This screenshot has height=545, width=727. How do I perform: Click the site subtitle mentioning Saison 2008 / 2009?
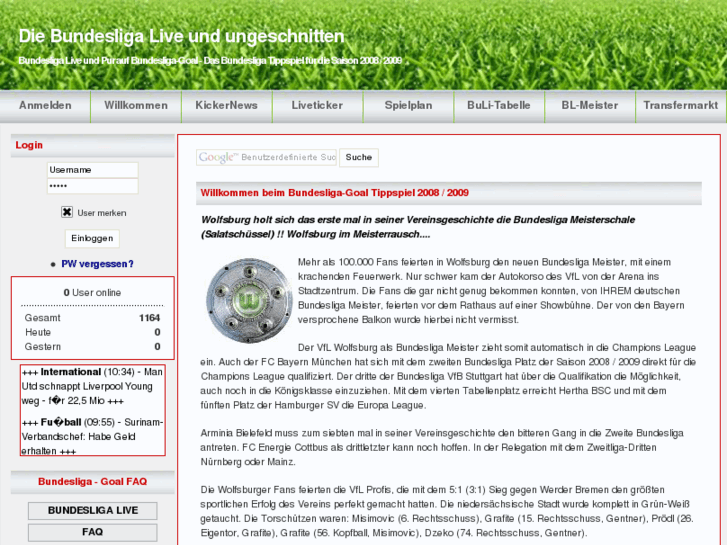point(210,61)
